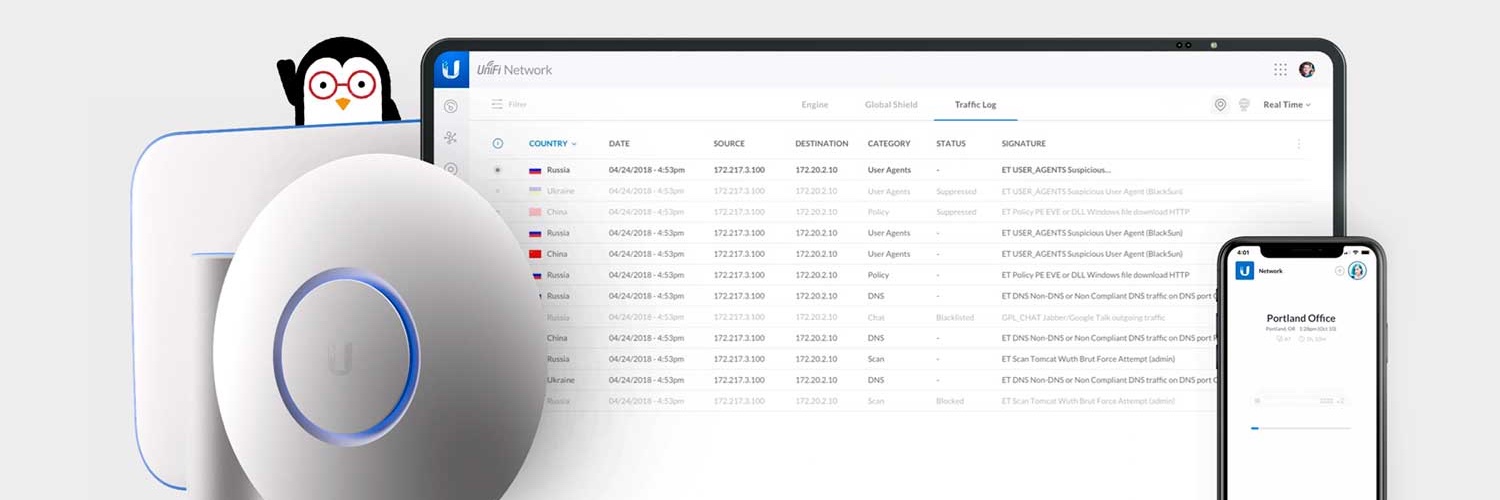Select the Traffic Log tab
The image size is (1500, 500).
coord(975,104)
